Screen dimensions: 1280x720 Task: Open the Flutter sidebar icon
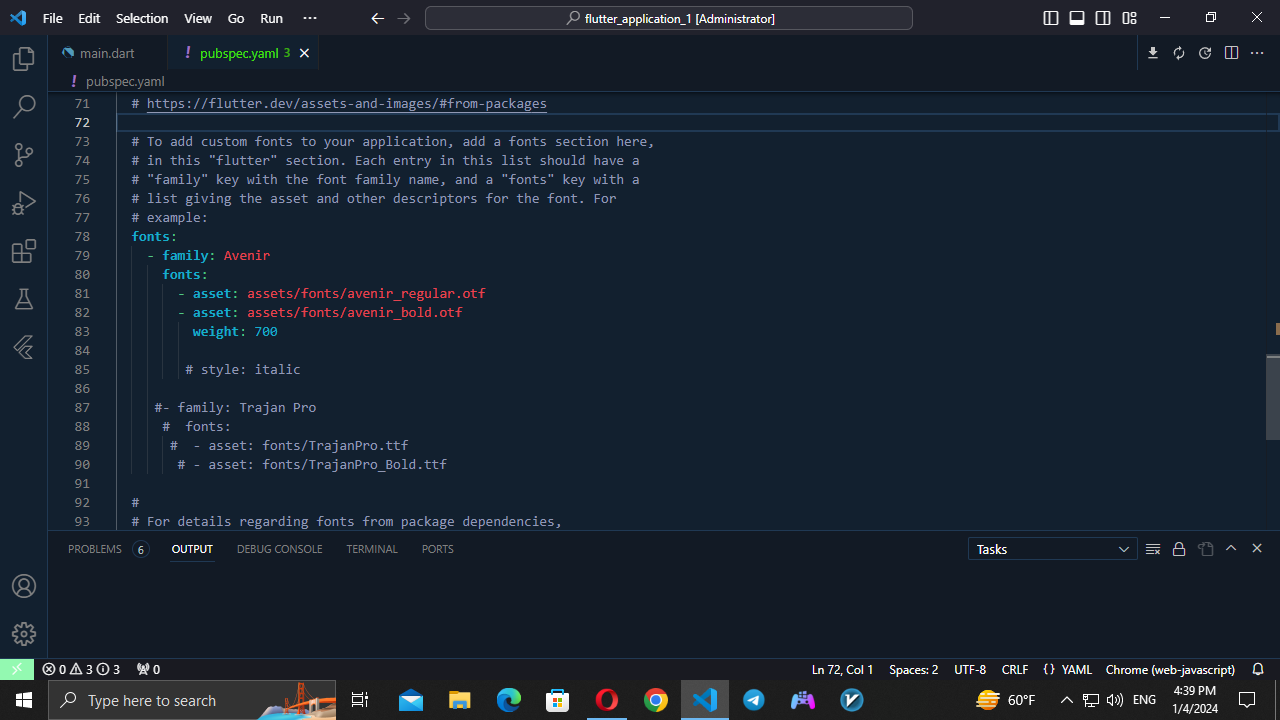pyautogui.click(x=24, y=347)
